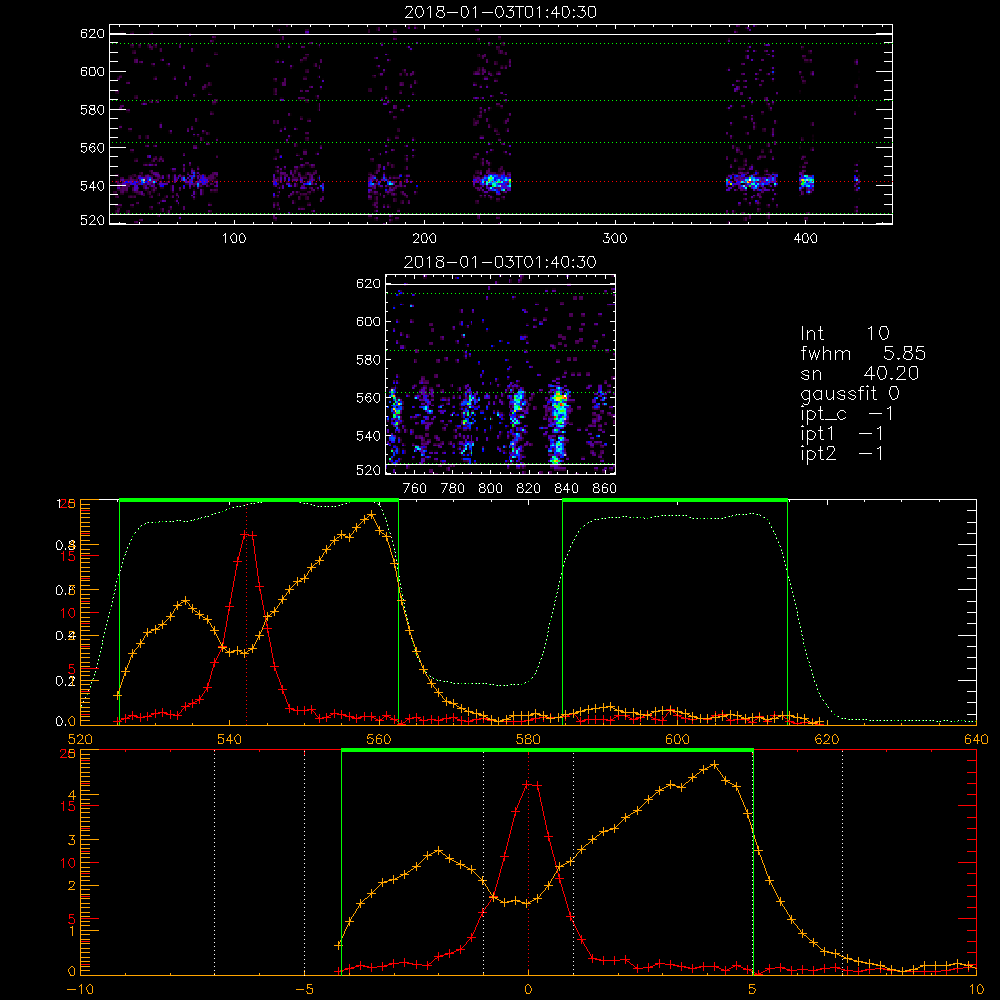The height and width of the screenshot is (1000, 1000).
Task: Click the "10" x-axis label at bottom plot's right end
Action: 976,989
